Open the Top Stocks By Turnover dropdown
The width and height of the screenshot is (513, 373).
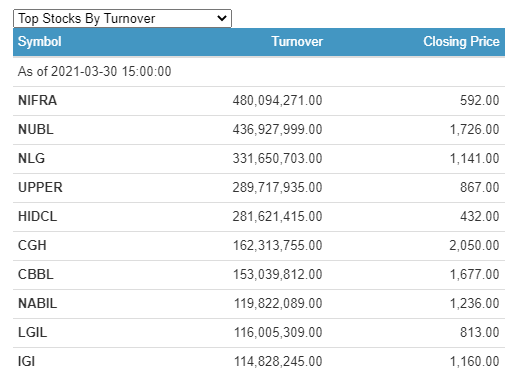pos(122,18)
